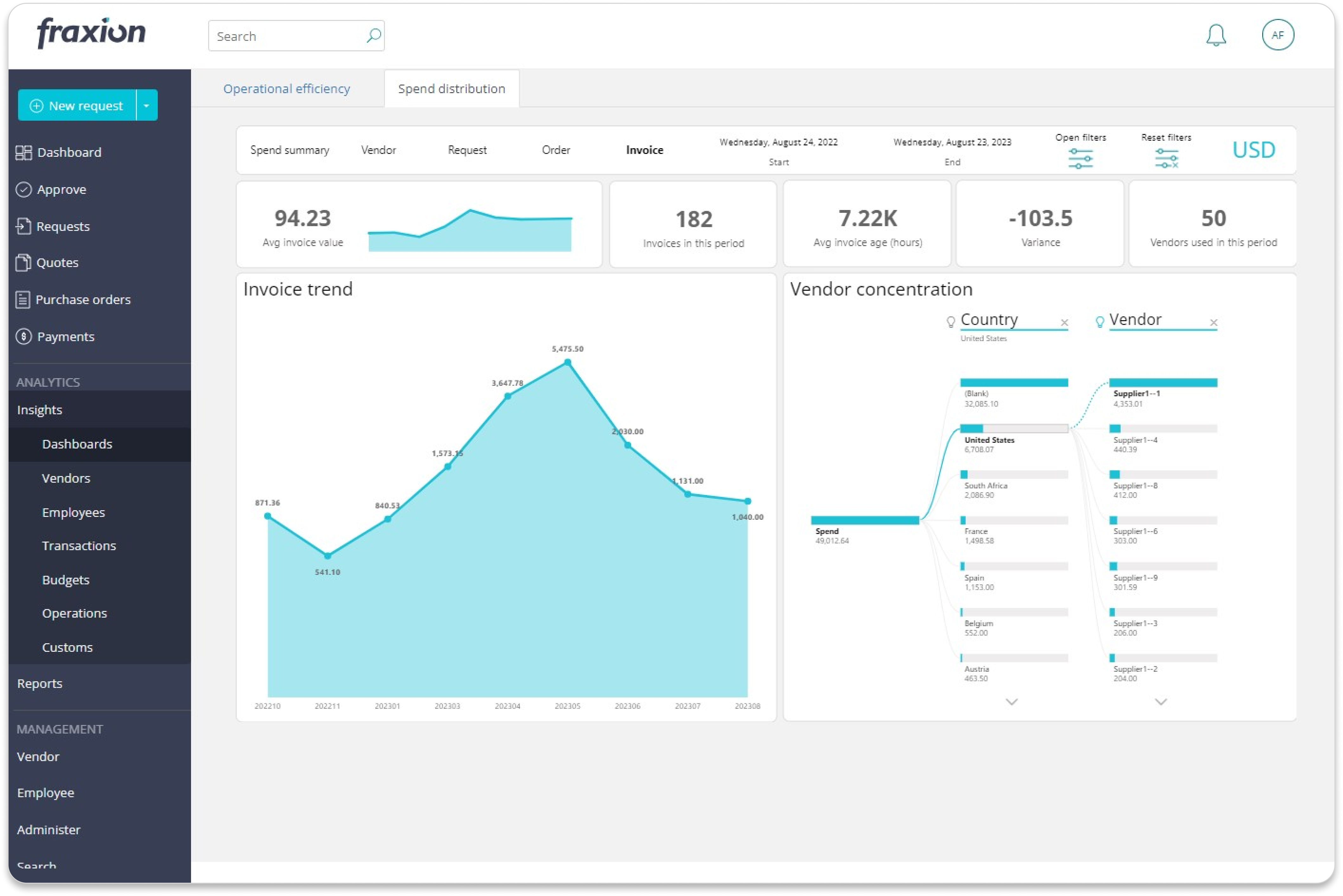Click the Reset filters icon

1166,158
